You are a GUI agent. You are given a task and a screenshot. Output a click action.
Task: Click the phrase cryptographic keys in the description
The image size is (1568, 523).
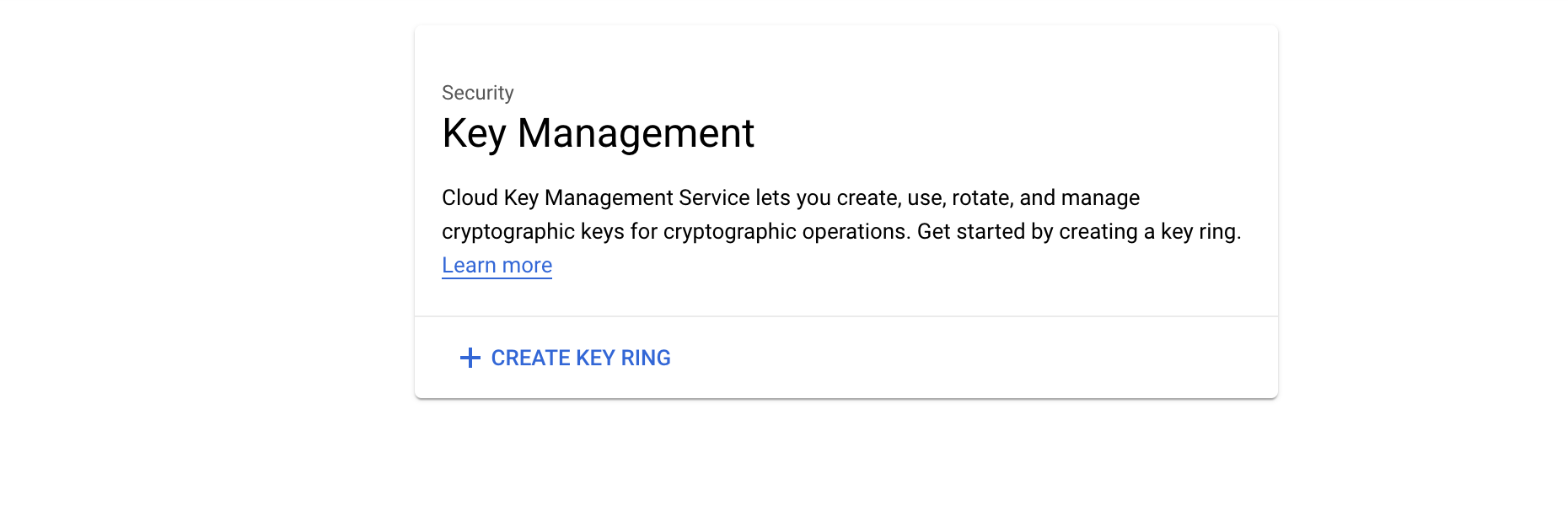(533, 232)
